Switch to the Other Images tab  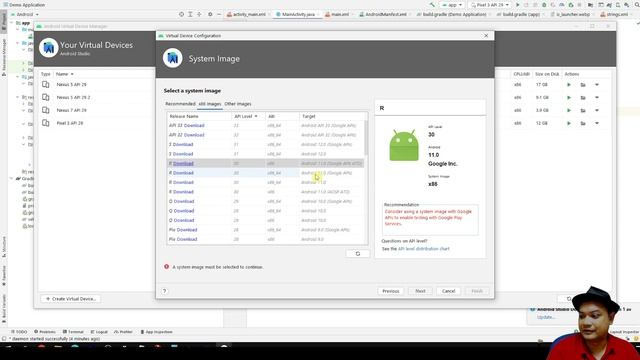point(238,104)
